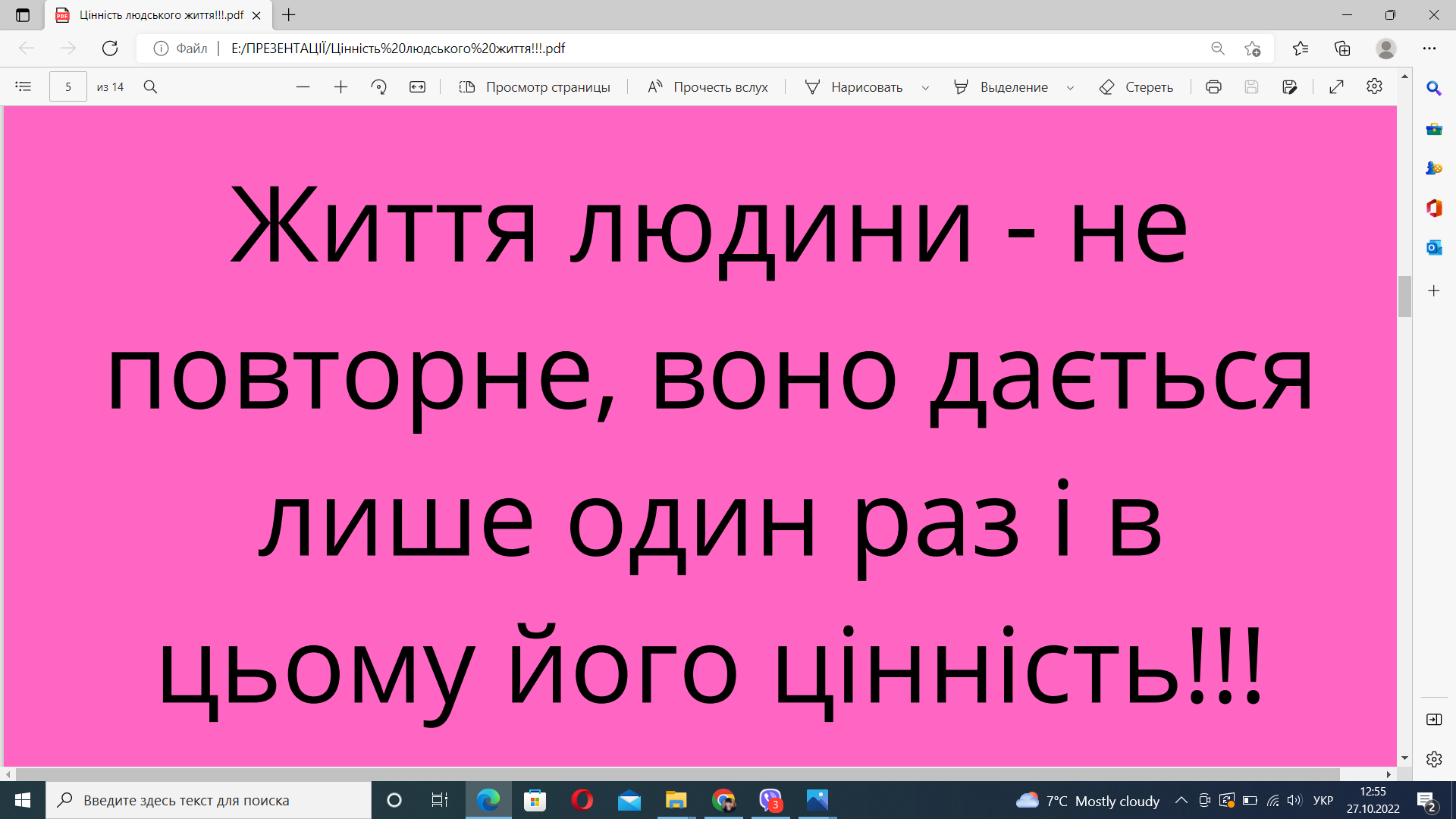Open the tab actions menu
Screen dimensions: 1456x819
click(23, 15)
